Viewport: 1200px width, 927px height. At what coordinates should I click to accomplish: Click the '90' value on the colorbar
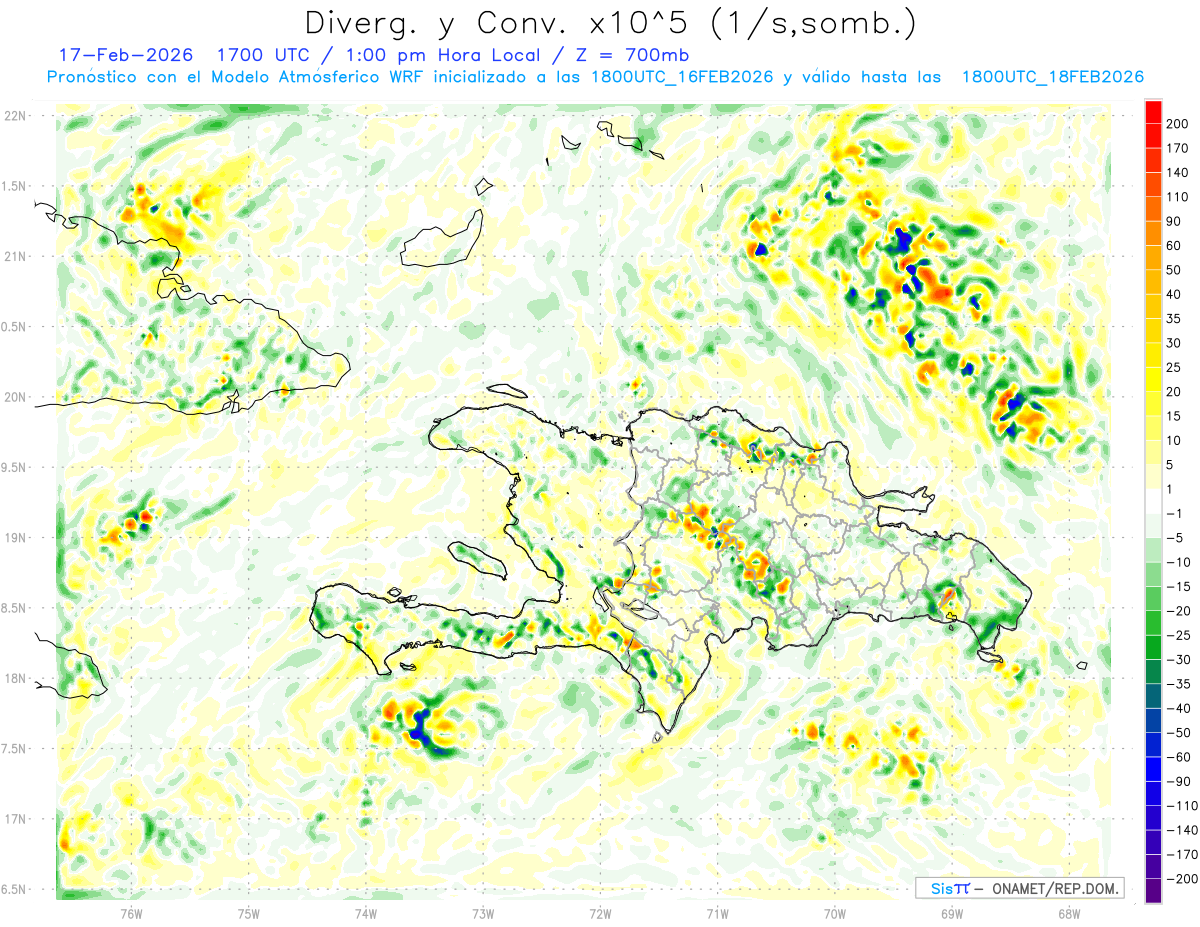(1174, 221)
